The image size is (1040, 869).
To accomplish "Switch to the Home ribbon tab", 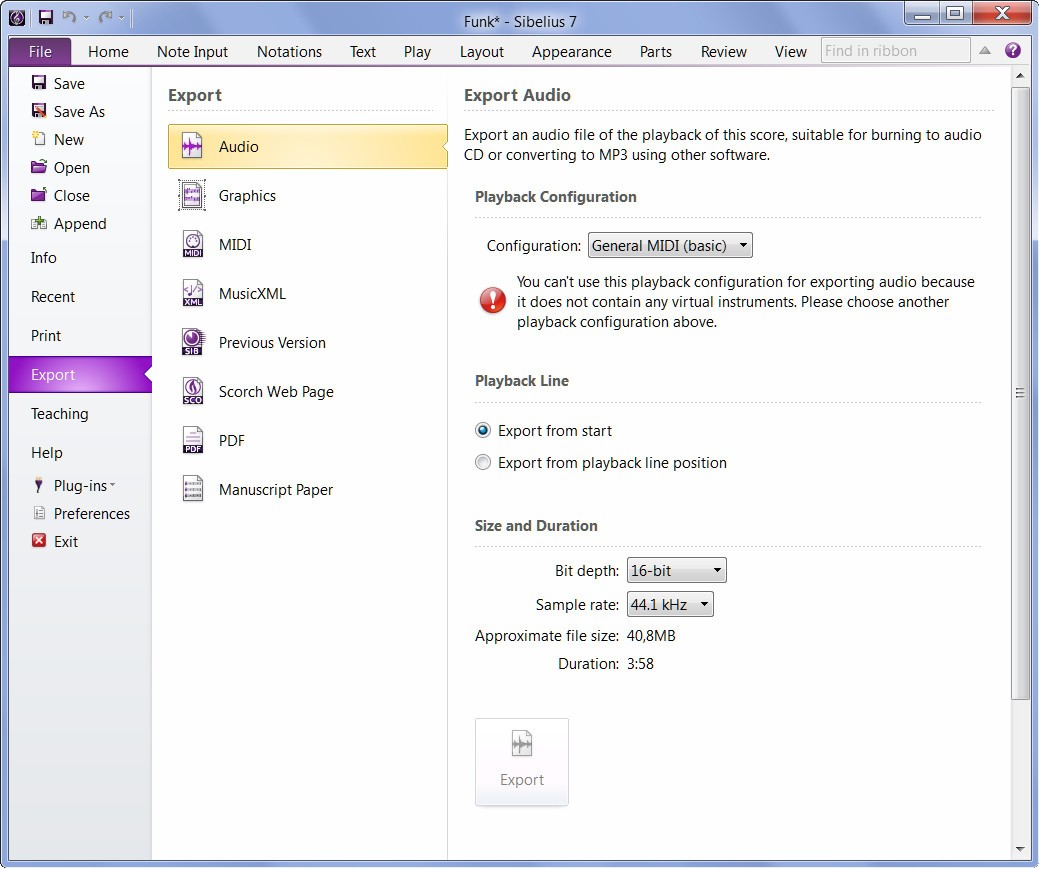I will click(x=108, y=52).
